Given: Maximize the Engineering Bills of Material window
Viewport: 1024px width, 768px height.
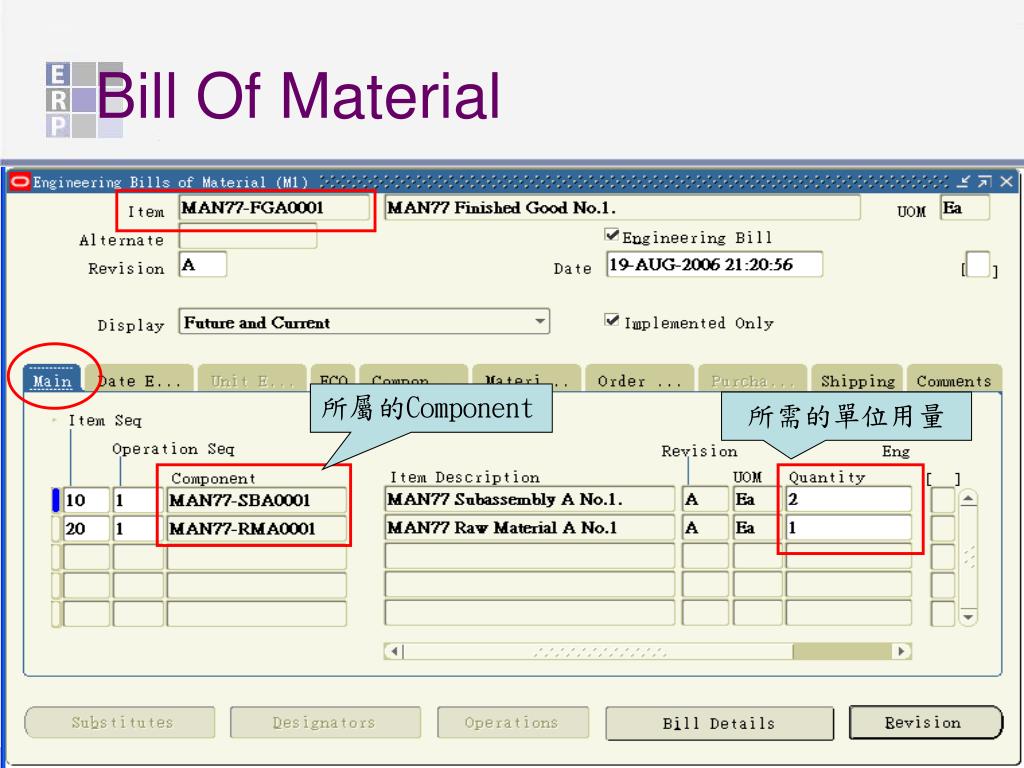Looking at the screenshot, I should pyautogui.click(x=985, y=182).
